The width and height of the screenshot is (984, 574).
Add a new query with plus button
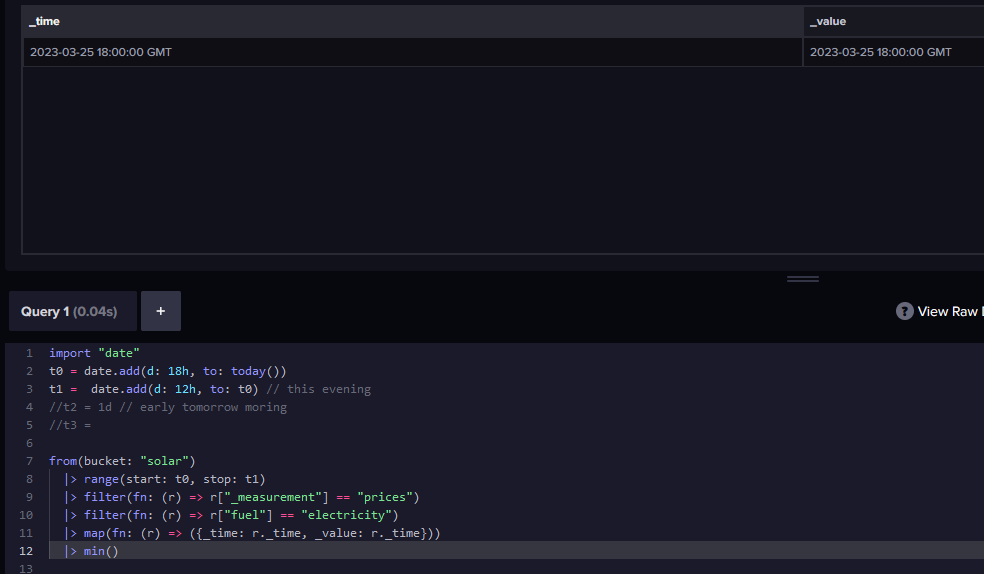(x=161, y=311)
